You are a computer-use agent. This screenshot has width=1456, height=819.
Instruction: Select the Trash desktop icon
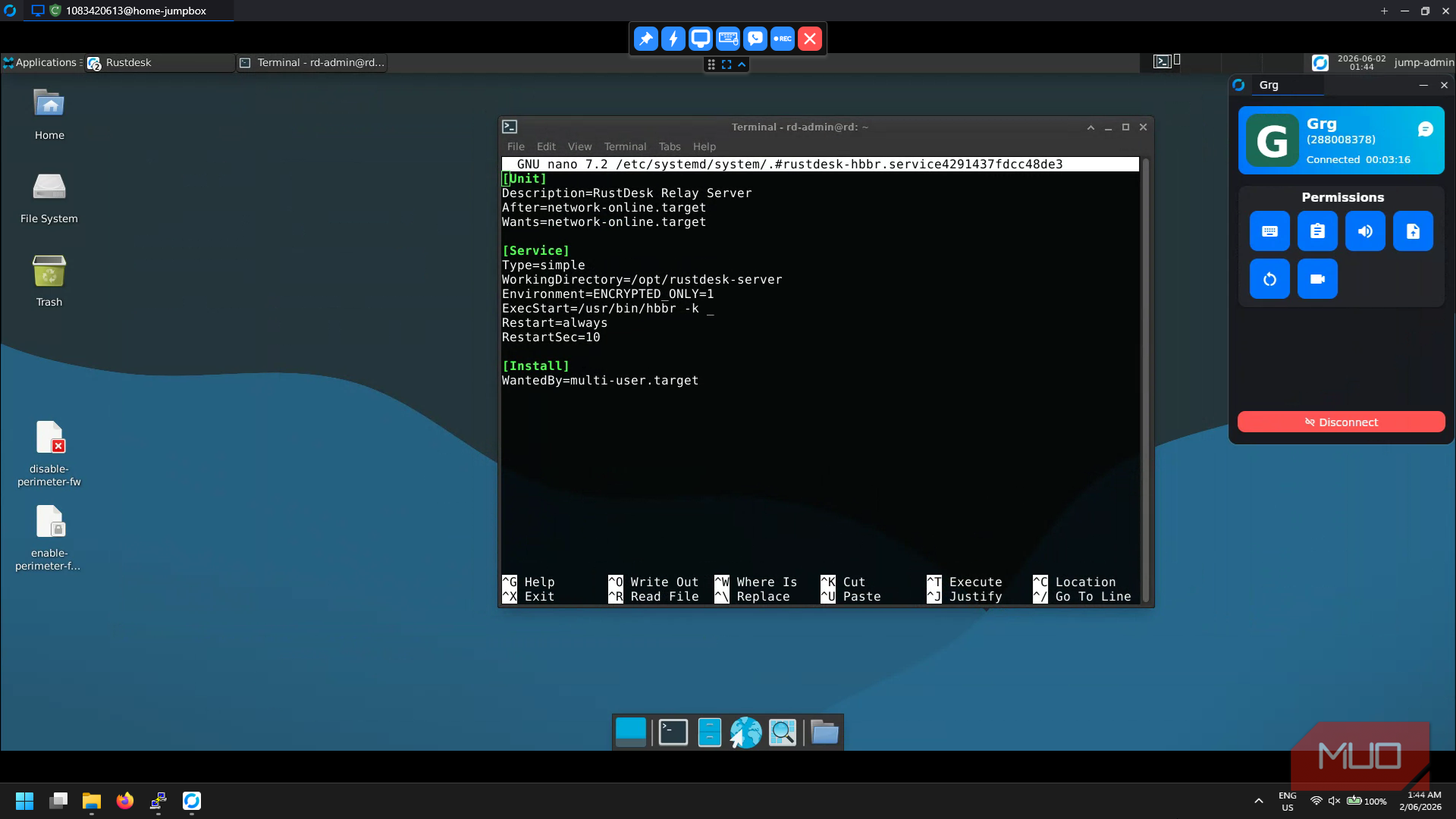(x=49, y=281)
